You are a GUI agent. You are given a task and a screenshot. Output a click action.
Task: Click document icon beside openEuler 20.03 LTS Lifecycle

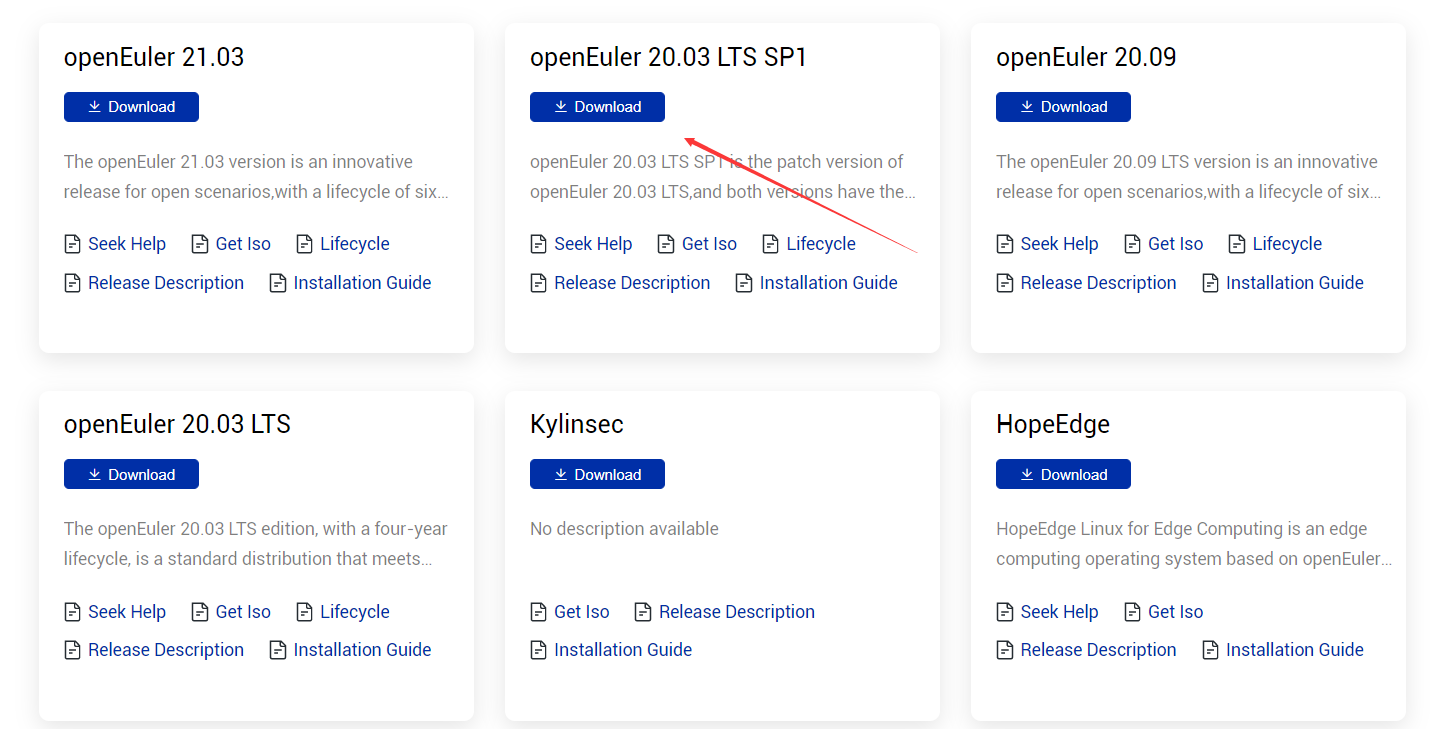click(304, 612)
